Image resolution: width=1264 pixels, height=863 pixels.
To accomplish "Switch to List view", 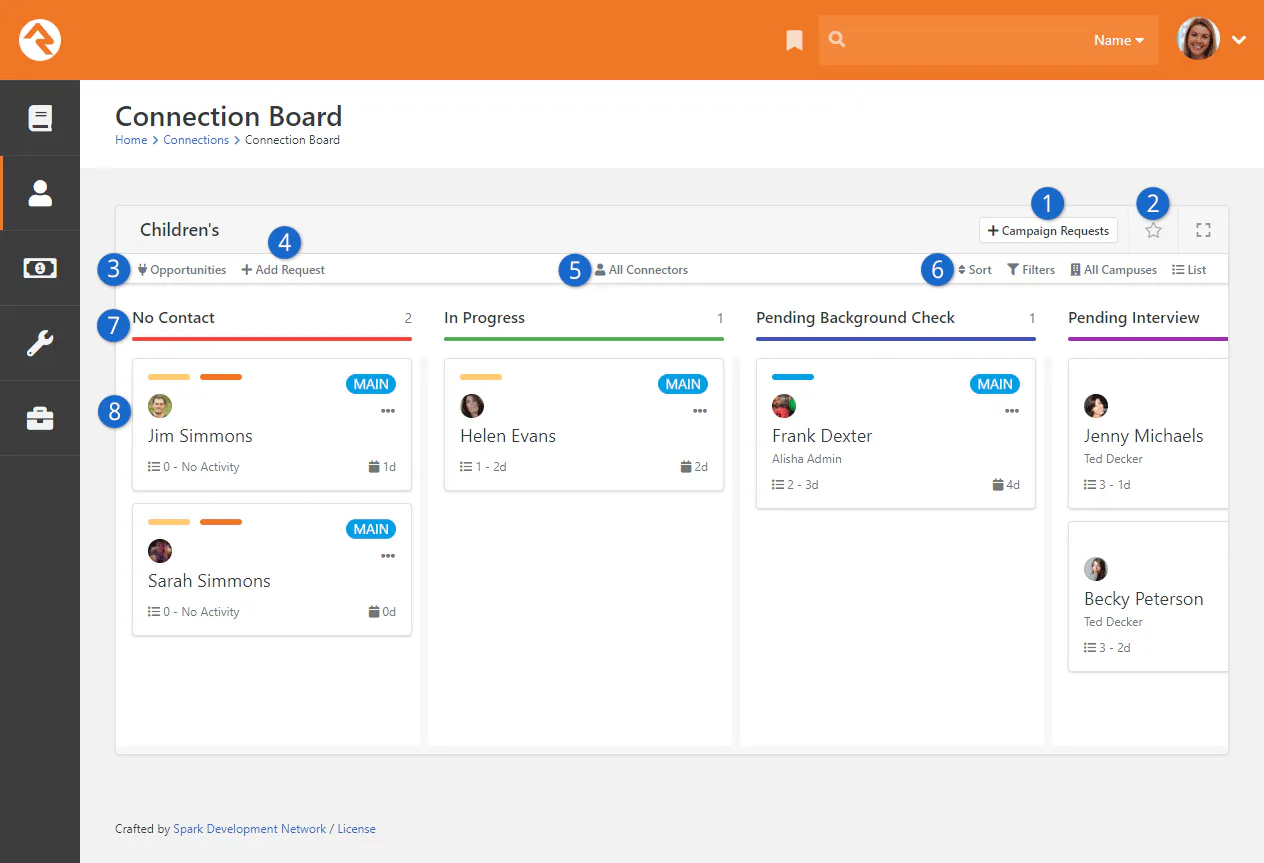I will pyautogui.click(x=1189, y=270).
